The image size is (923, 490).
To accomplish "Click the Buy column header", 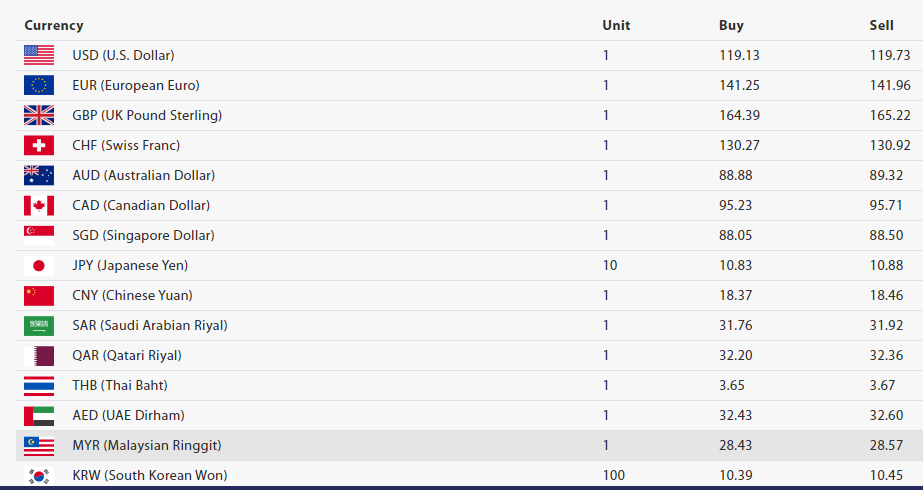I will tap(731, 25).
